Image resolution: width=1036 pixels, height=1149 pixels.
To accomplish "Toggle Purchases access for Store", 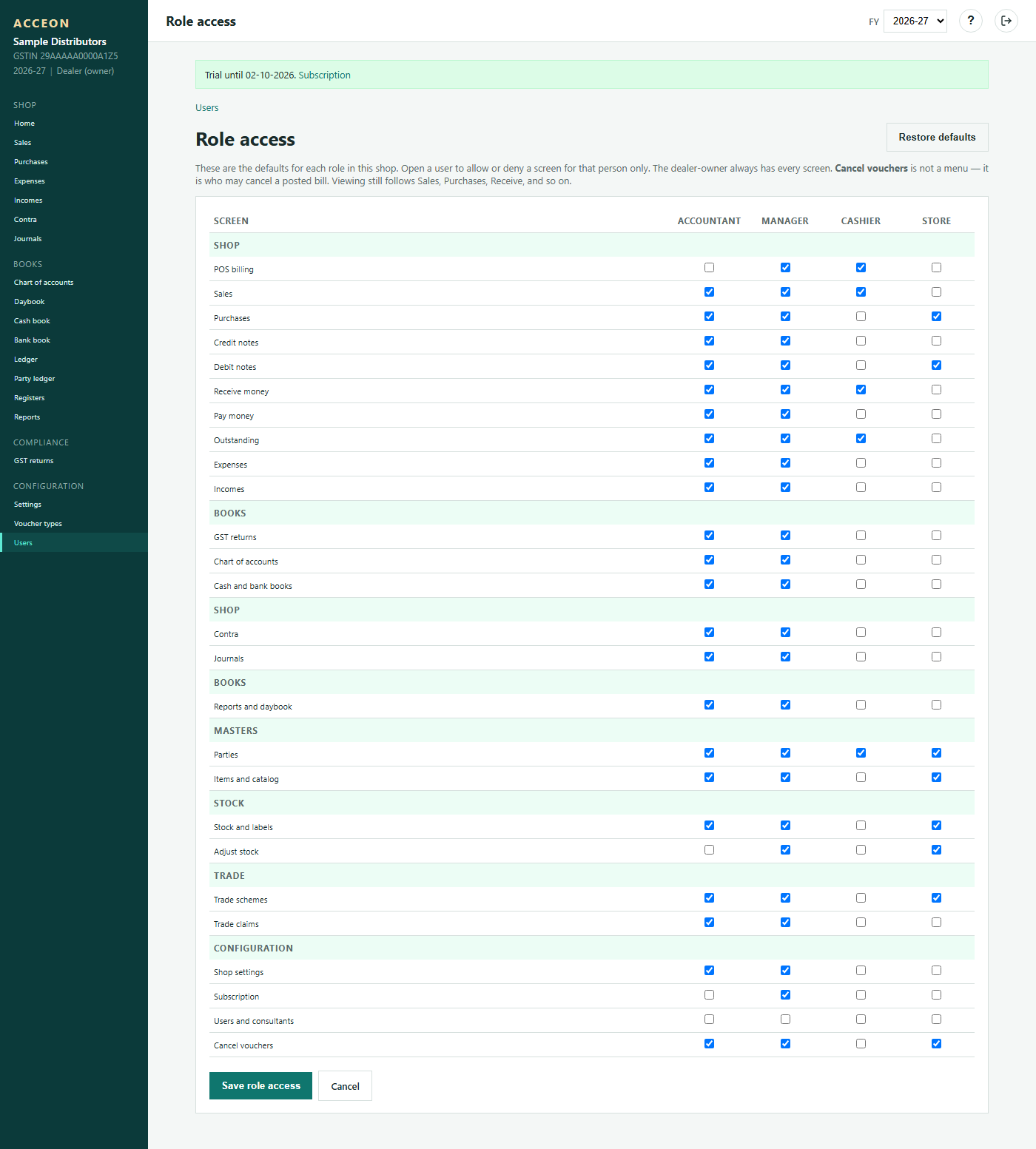I will [937, 317].
